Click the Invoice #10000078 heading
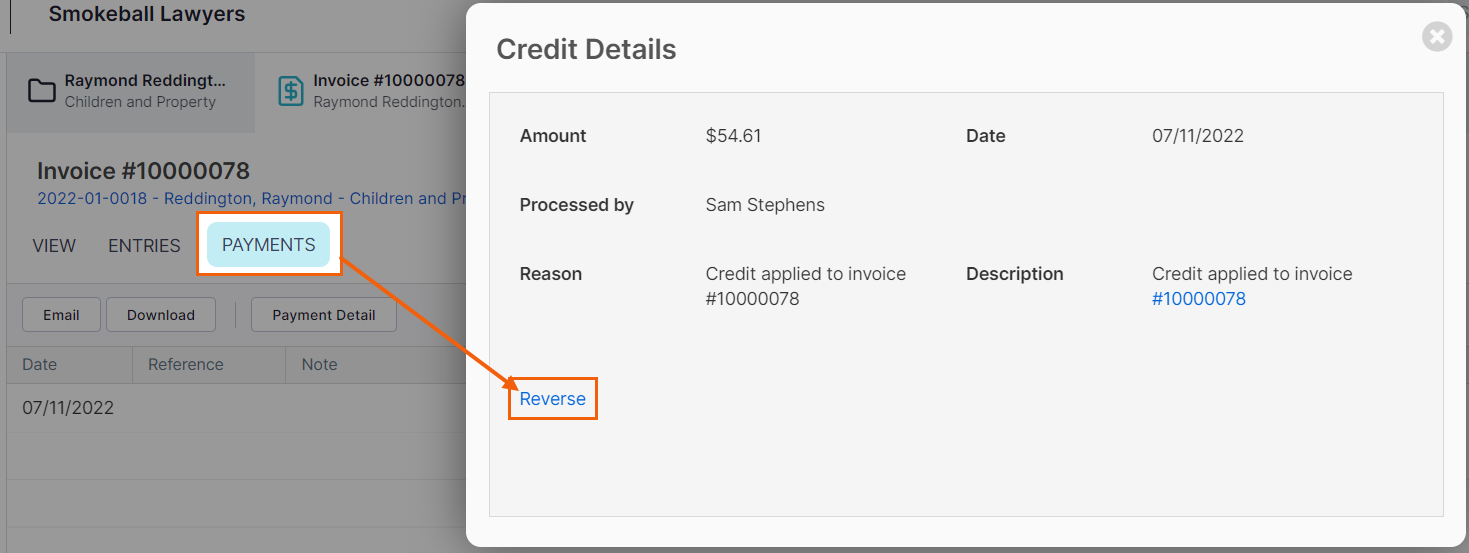Viewport: 1469px width, 553px height. [143, 170]
